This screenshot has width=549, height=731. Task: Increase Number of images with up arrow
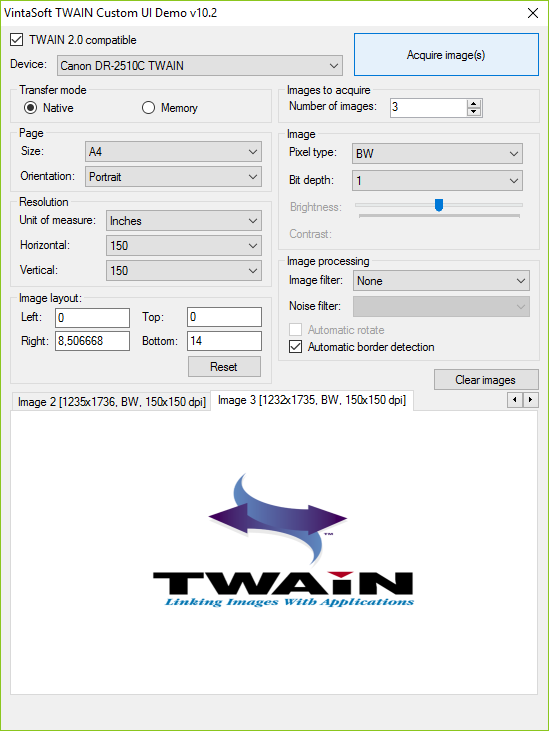click(x=474, y=103)
